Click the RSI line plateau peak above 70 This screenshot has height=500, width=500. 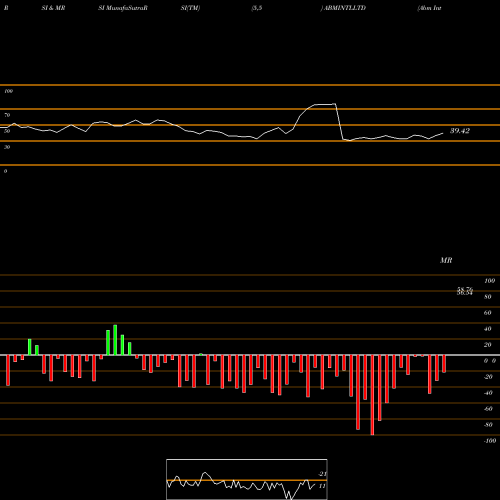coord(324,104)
